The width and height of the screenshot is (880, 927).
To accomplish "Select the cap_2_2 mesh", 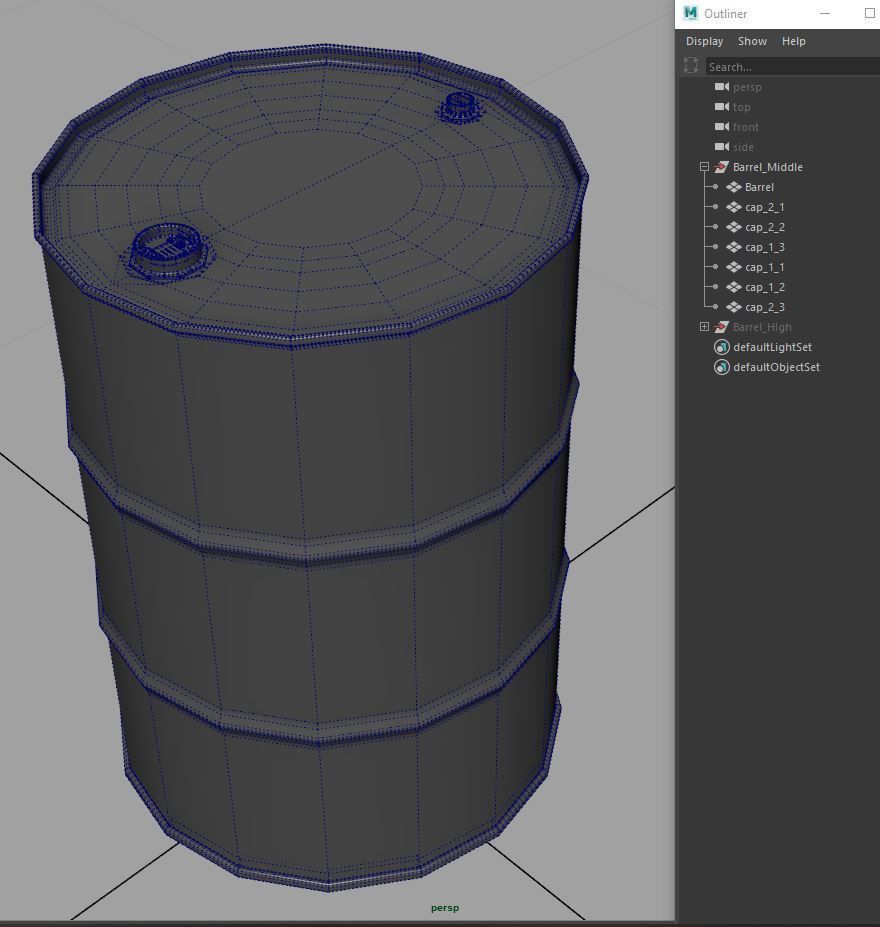I will tap(764, 228).
